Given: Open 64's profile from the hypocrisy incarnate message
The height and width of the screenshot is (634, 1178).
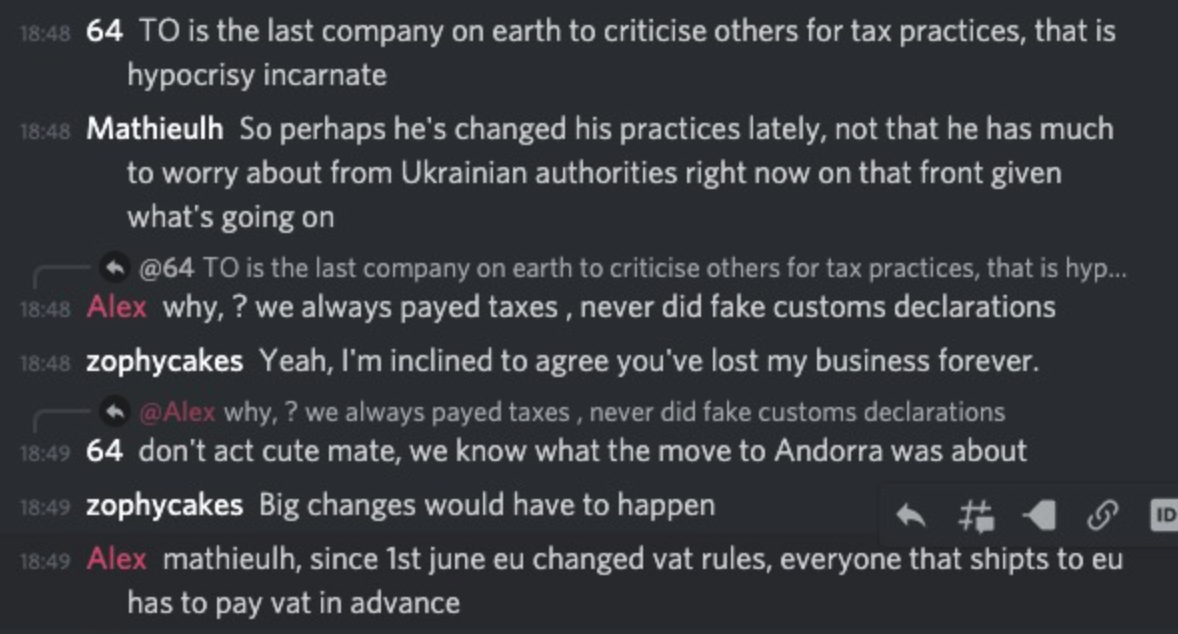Looking at the screenshot, I should coord(104,31).
